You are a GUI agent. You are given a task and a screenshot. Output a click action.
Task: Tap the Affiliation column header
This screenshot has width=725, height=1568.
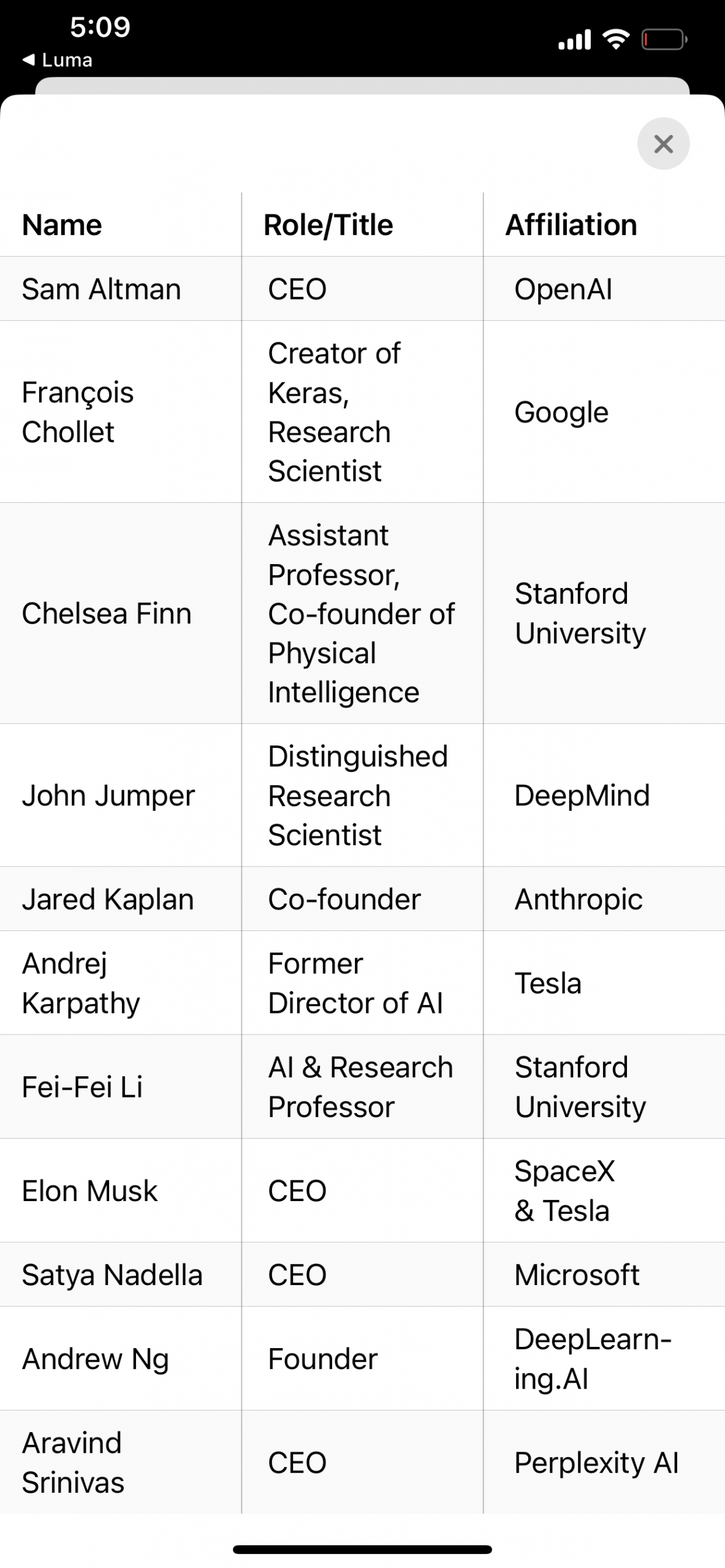571,225
